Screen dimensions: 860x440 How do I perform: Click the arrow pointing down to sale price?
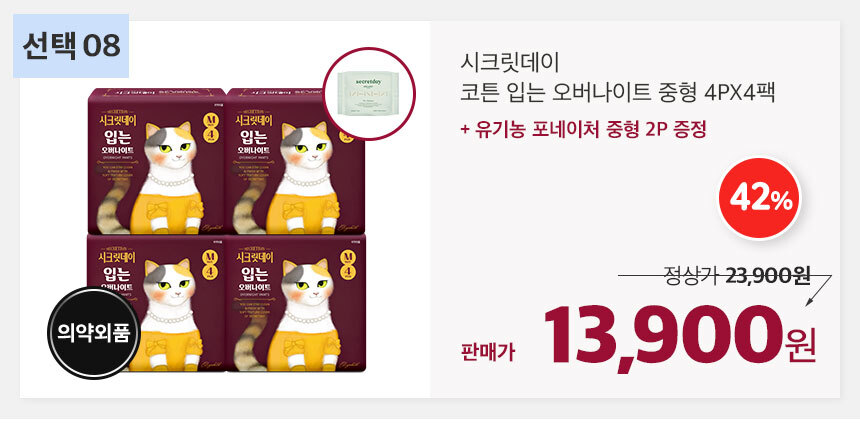pos(819,290)
